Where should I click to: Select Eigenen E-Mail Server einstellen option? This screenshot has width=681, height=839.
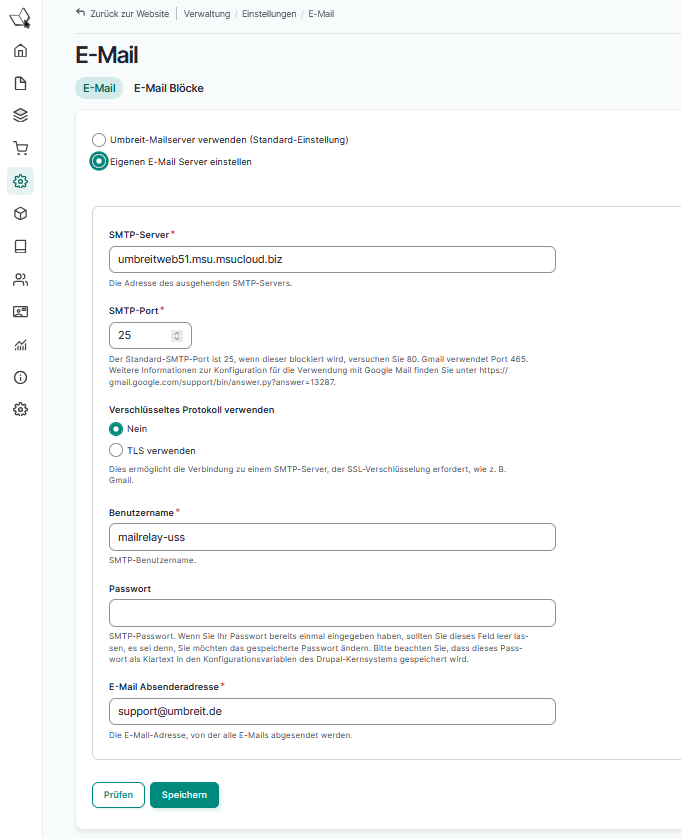click(x=99, y=161)
